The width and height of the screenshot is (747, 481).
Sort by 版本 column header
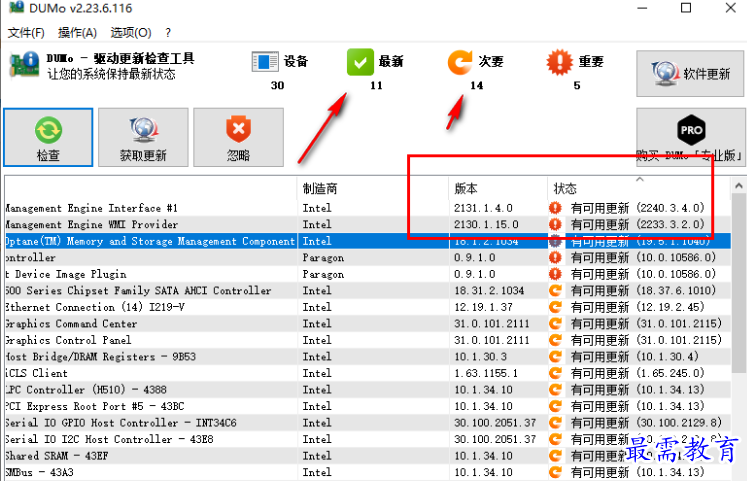point(498,189)
